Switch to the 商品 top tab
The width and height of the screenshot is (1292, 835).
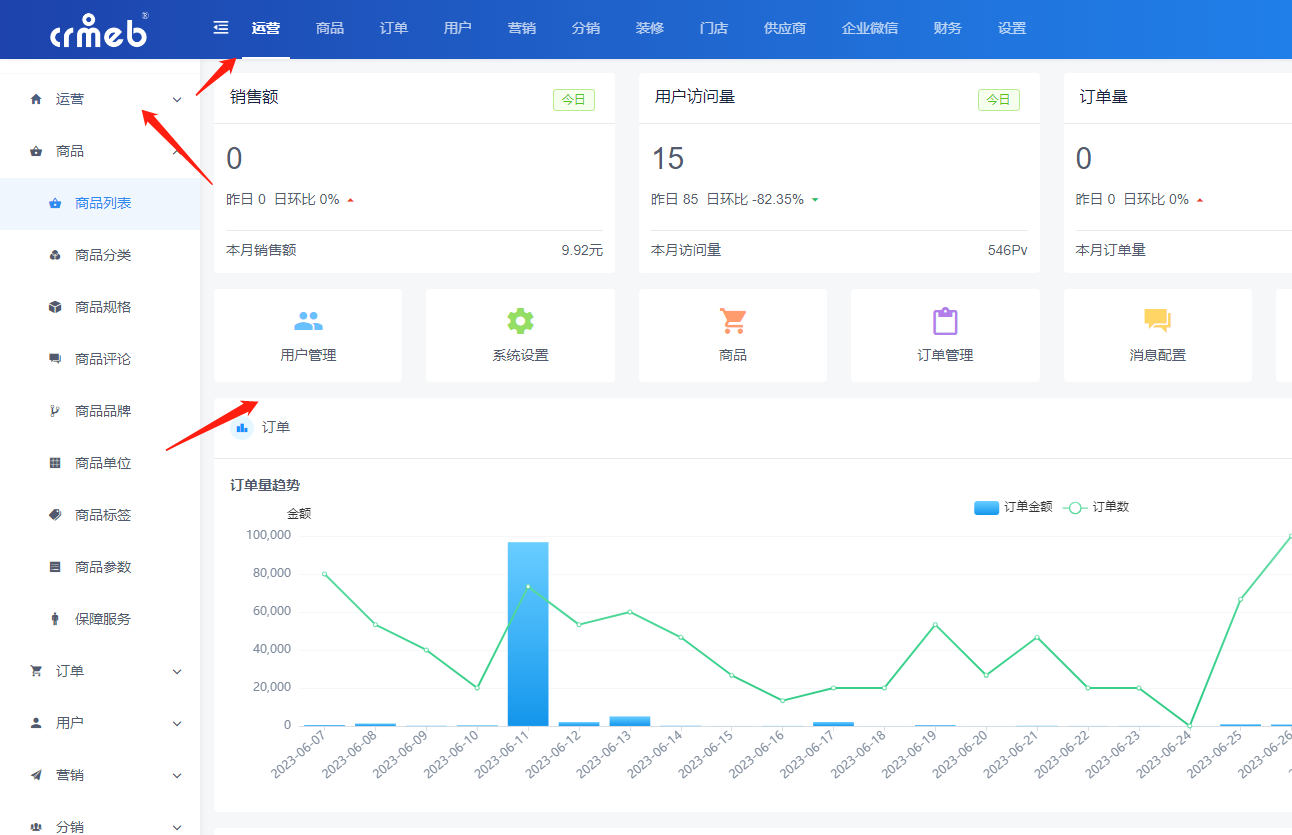(x=330, y=28)
